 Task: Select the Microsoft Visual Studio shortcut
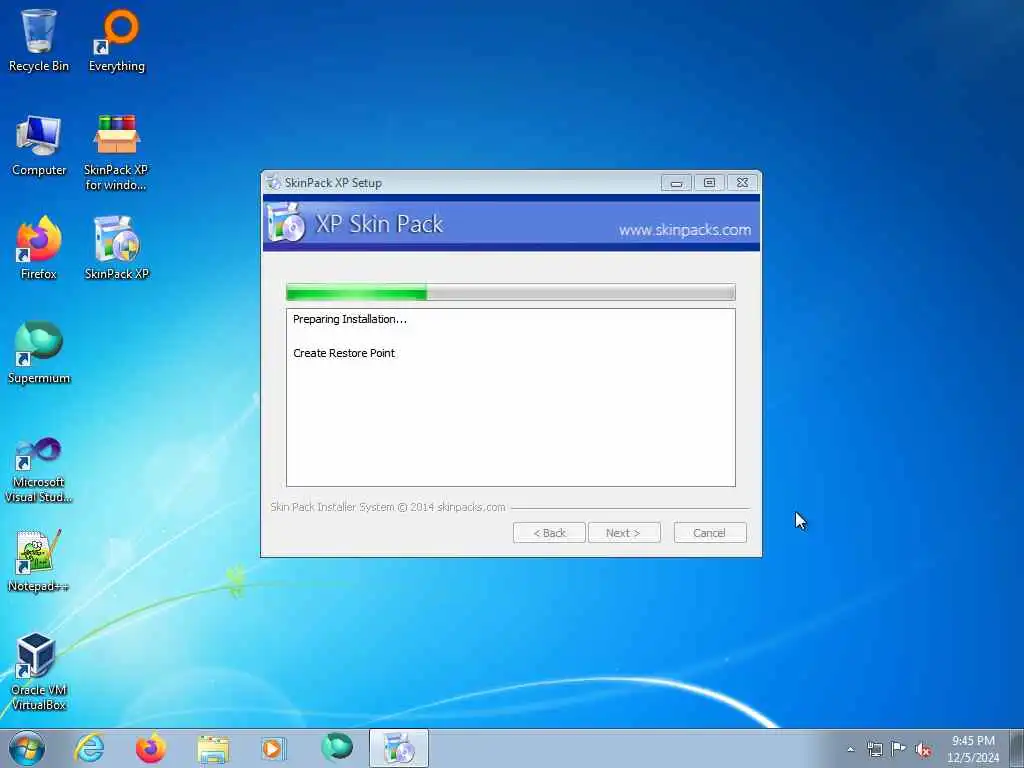(x=39, y=470)
